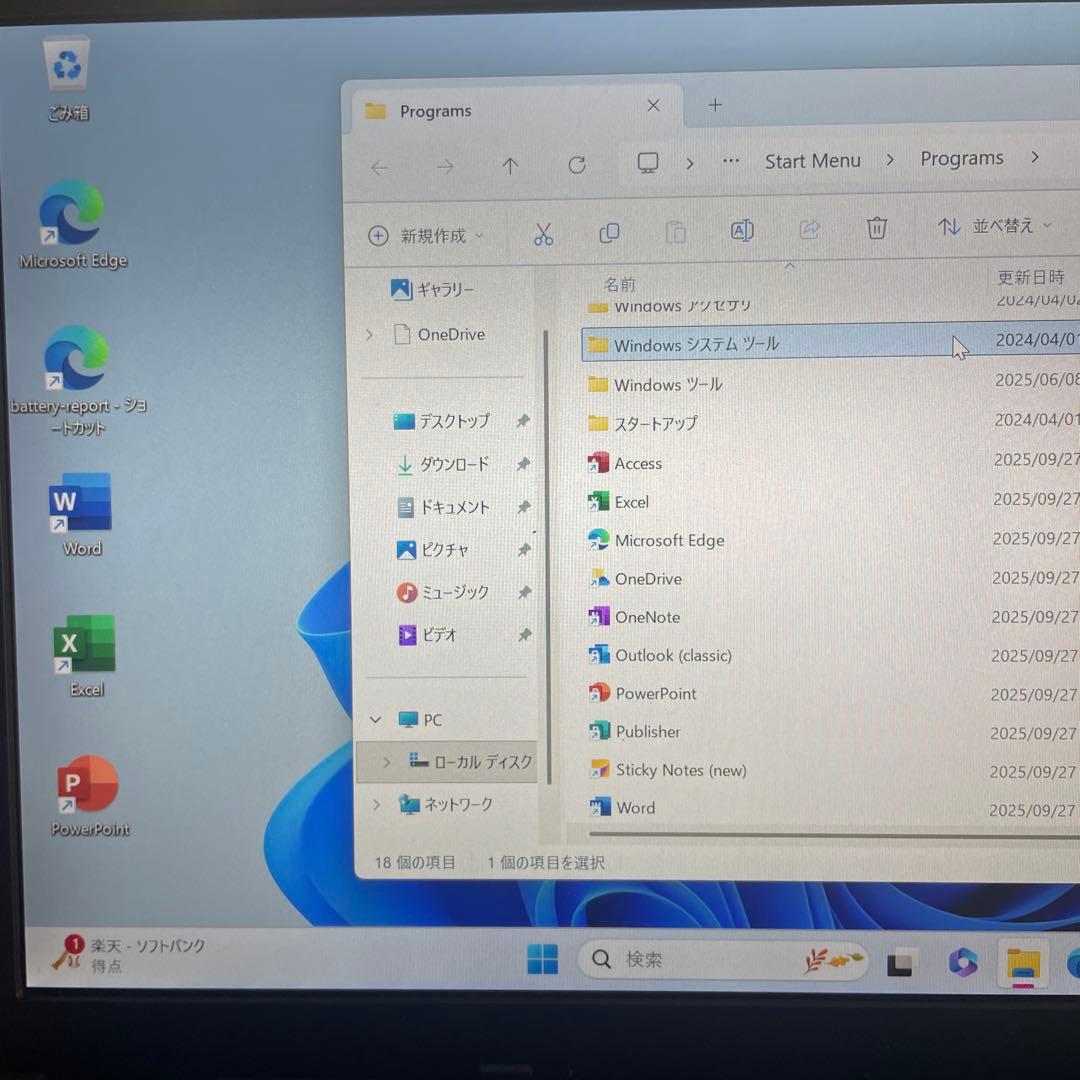Click the Copilot icon in the taskbar
Viewport: 1080px width, 1080px height.
(962, 963)
